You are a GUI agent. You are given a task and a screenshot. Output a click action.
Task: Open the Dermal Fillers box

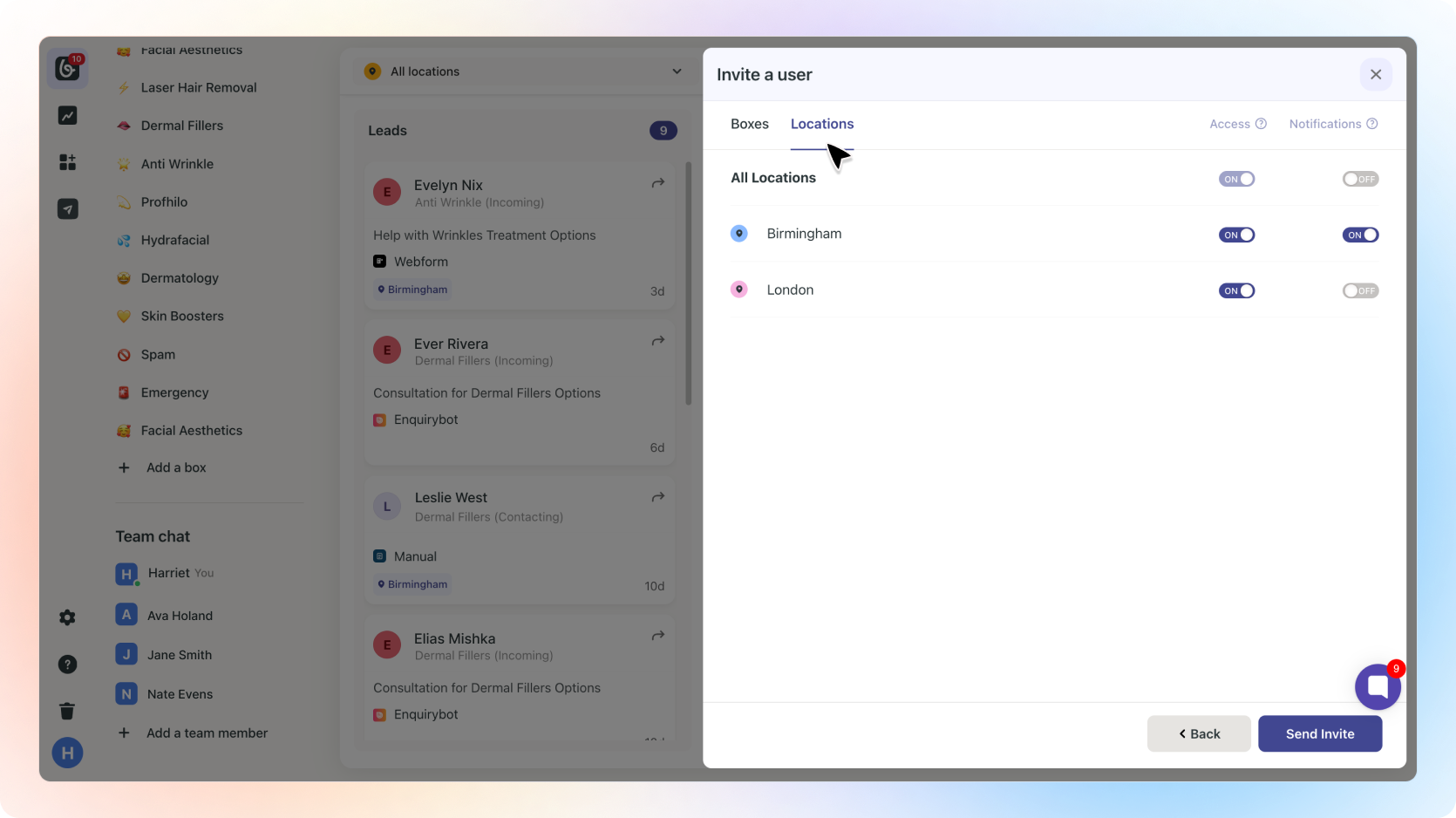(182, 126)
